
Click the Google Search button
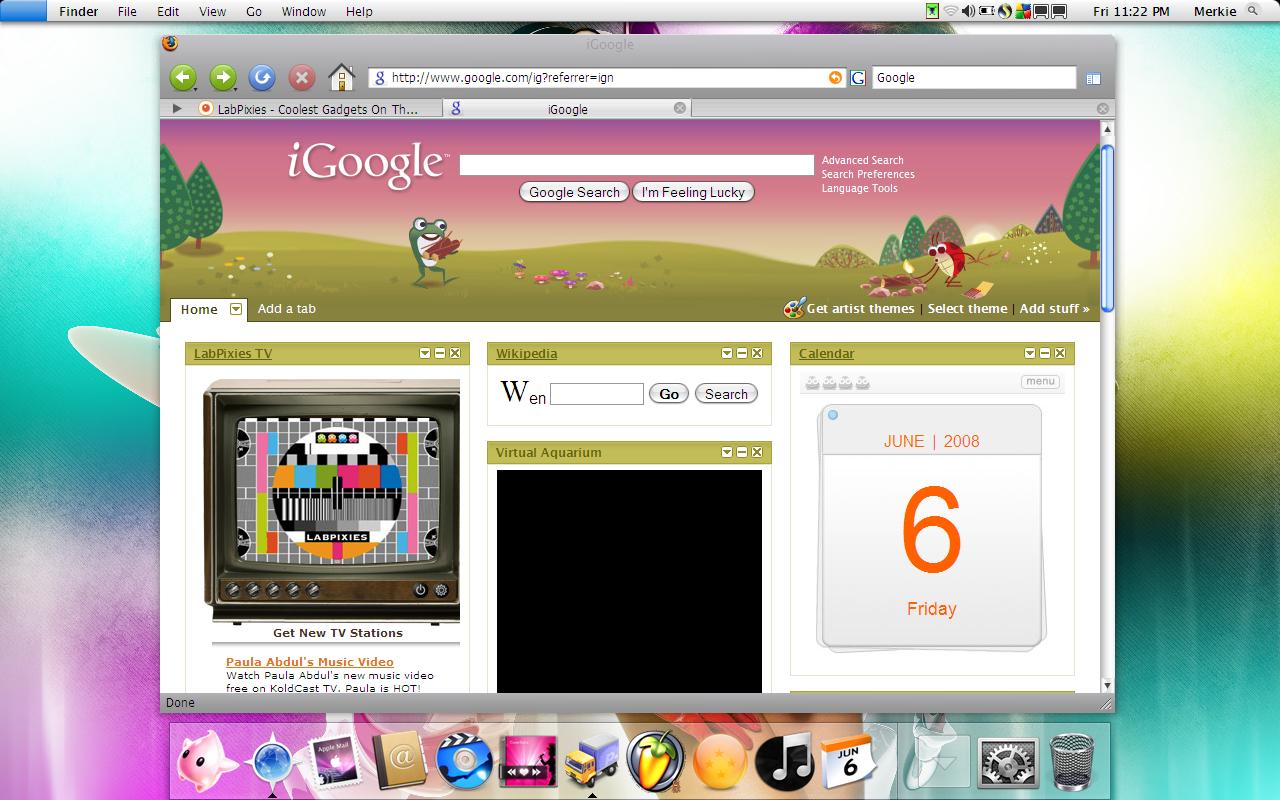574,192
